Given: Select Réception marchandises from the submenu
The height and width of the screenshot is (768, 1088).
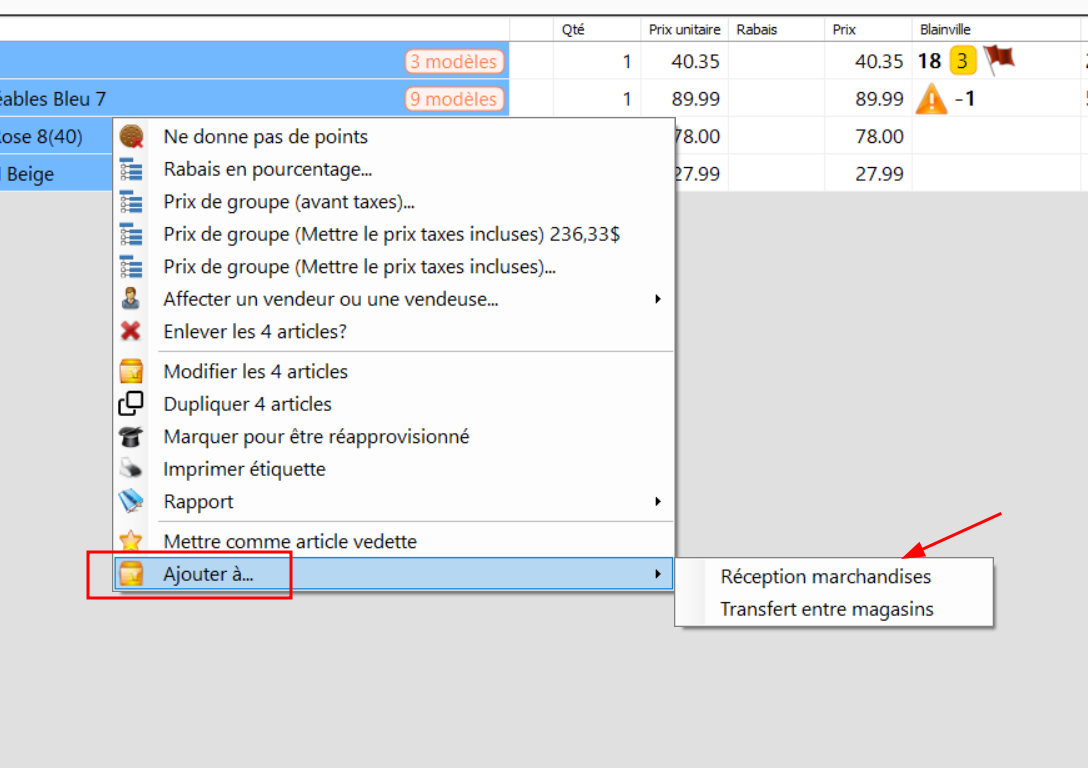Looking at the screenshot, I should [825, 577].
